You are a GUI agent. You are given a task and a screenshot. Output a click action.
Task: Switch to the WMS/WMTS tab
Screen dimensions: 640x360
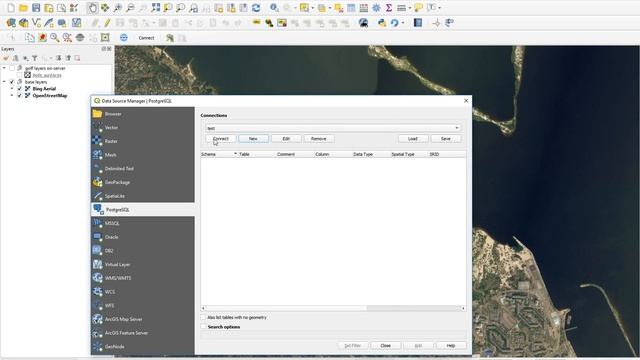(143, 278)
